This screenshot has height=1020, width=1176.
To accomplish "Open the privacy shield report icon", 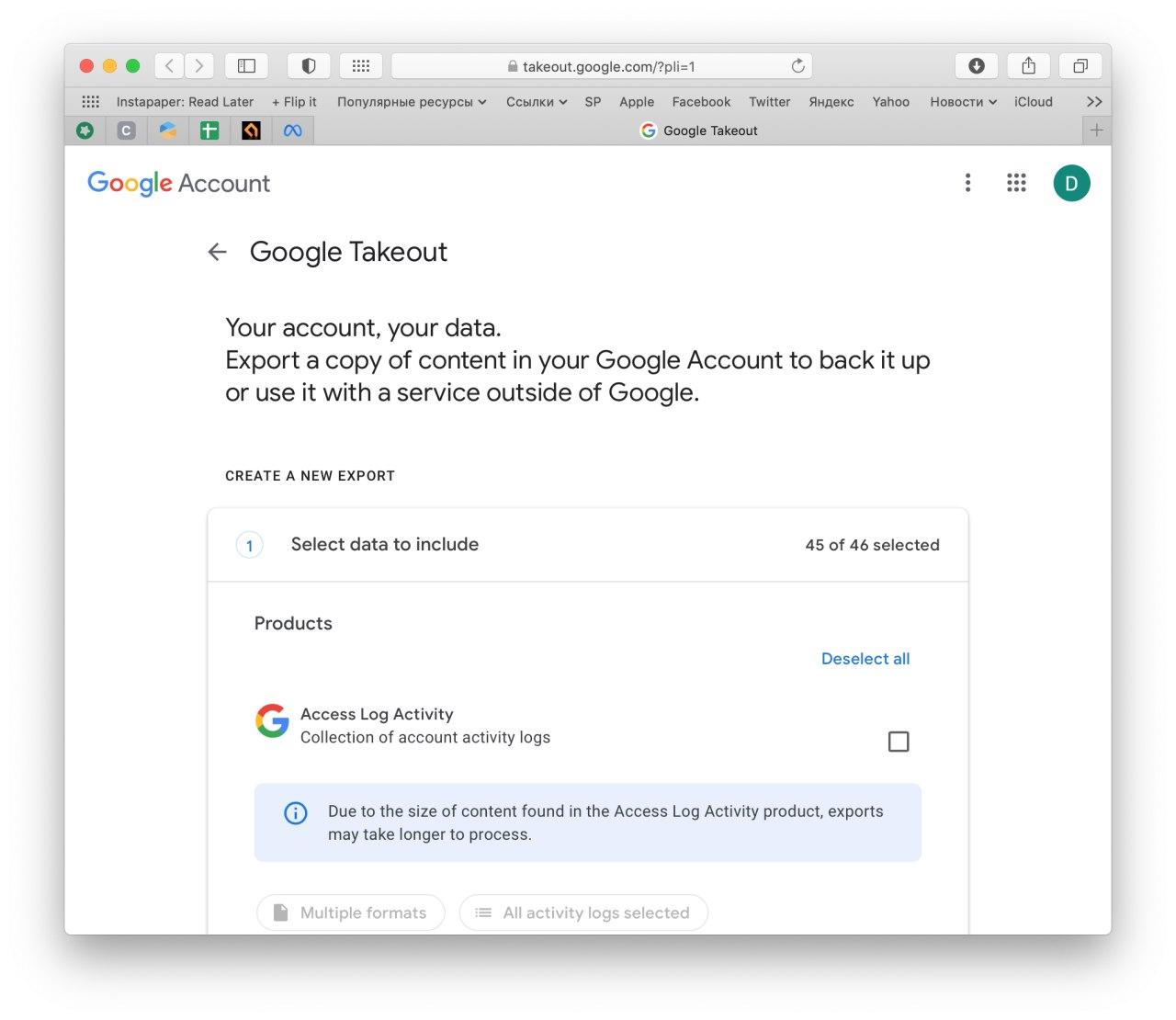I will click(309, 66).
